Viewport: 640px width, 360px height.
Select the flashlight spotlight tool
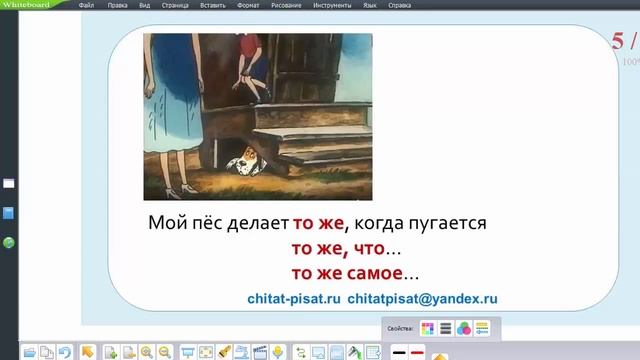[224, 352]
